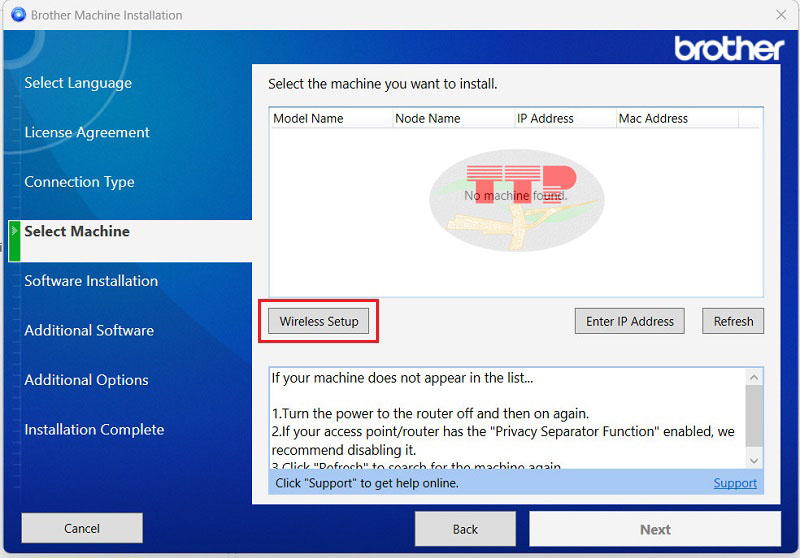
Task: Click the Cancel button
Action: [82, 528]
